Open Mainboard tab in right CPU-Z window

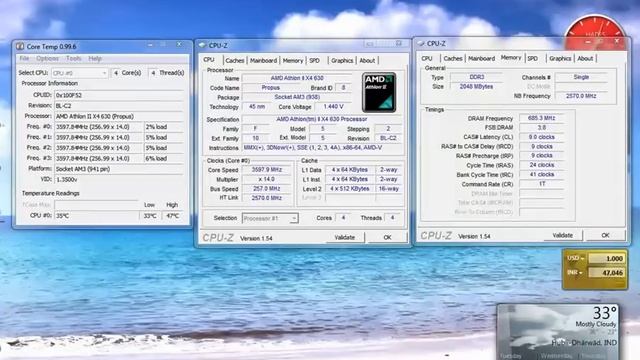click(x=481, y=58)
